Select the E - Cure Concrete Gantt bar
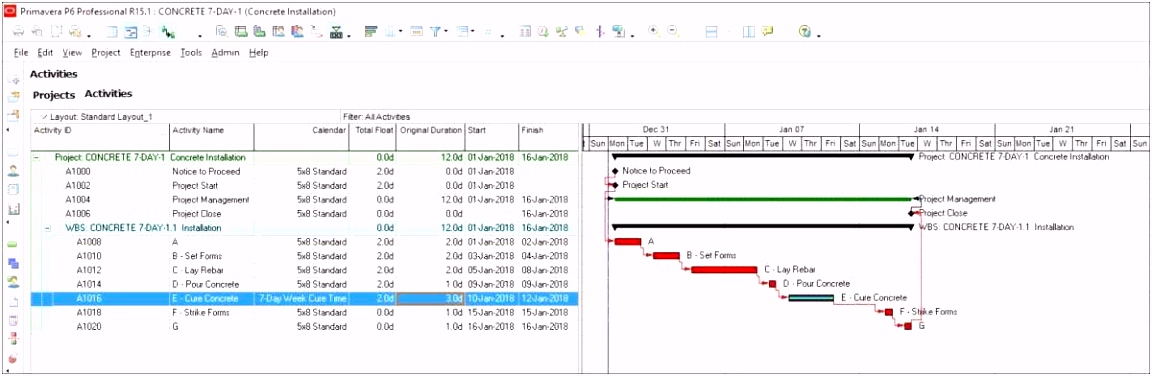This screenshot has height=376, width=1152. tap(811, 297)
